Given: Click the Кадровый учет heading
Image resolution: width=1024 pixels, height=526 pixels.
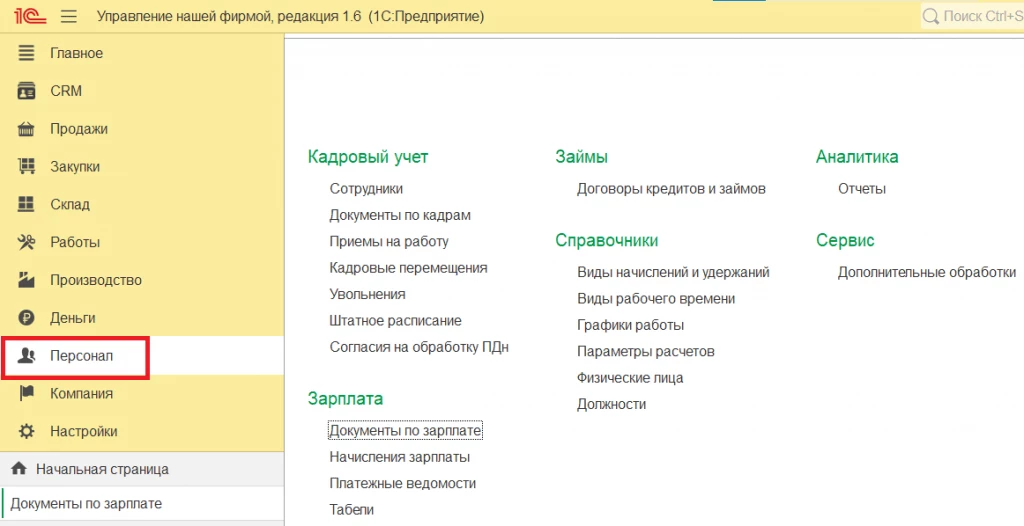Looking at the screenshot, I should (368, 157).
